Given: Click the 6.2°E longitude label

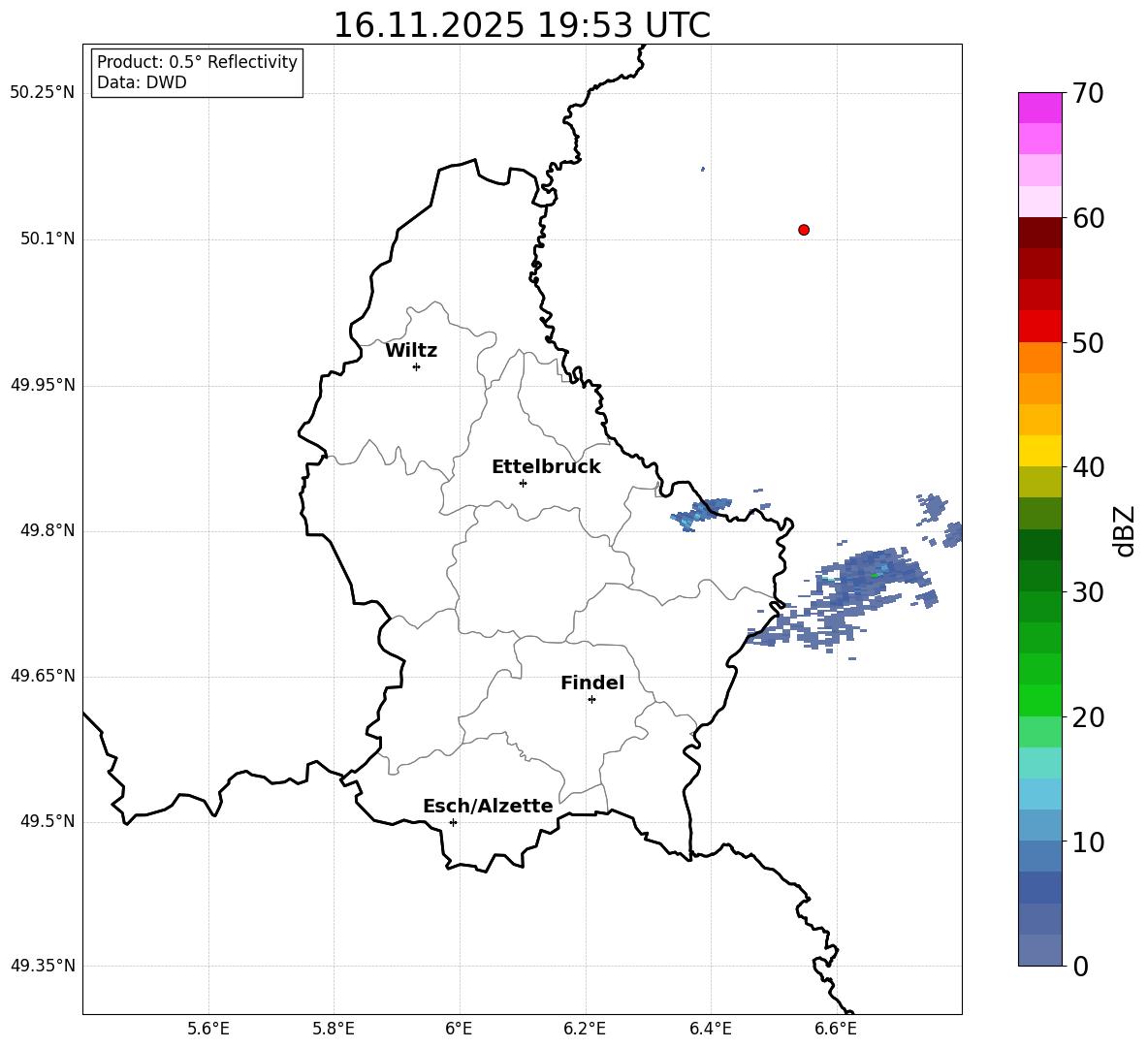Looking at the screenshot, I should tap(585, 1029).
